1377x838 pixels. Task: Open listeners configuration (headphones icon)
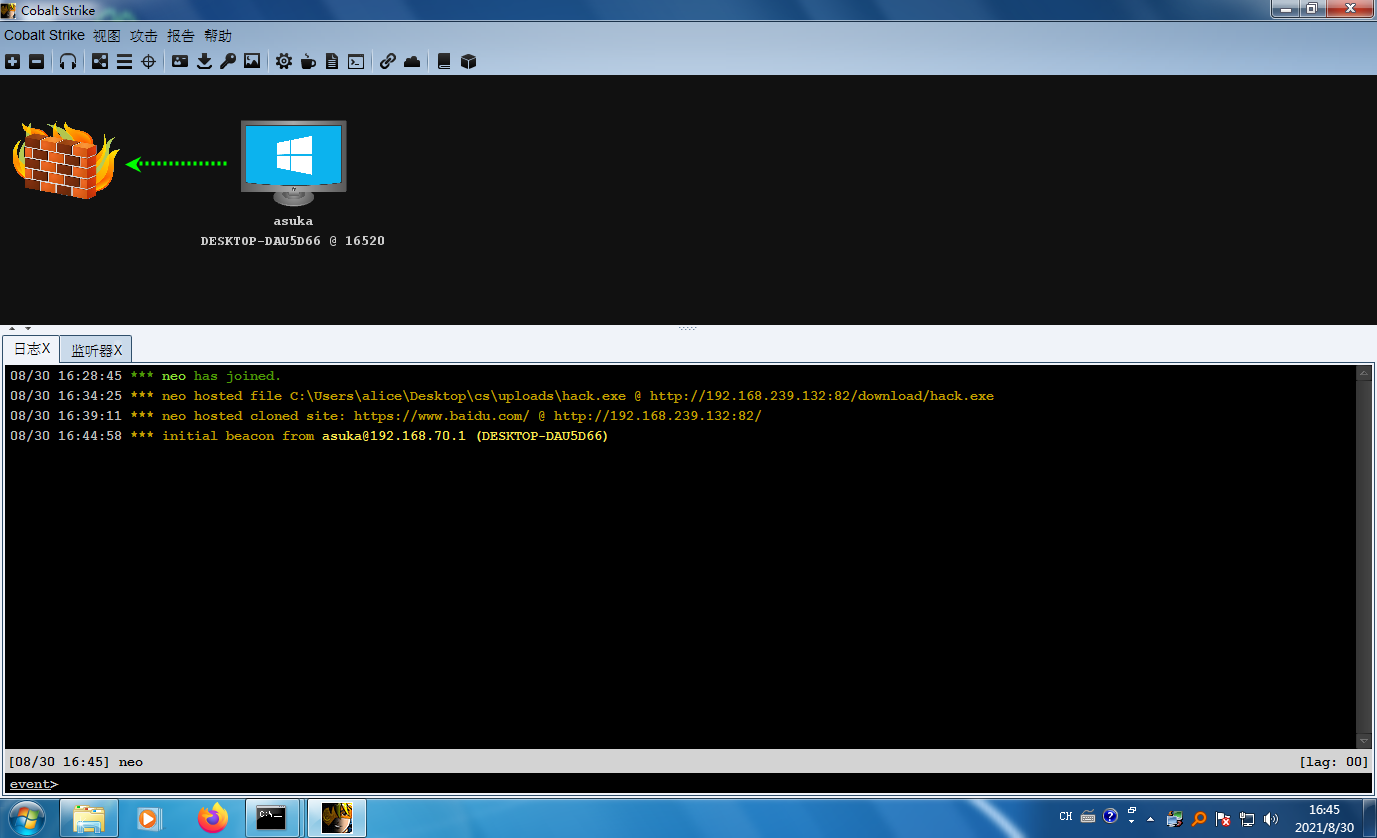point(68,61)
